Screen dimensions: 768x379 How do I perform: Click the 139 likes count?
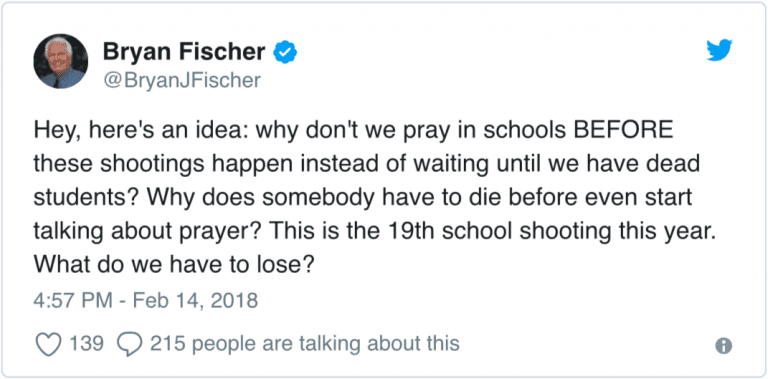coord(86,344)
